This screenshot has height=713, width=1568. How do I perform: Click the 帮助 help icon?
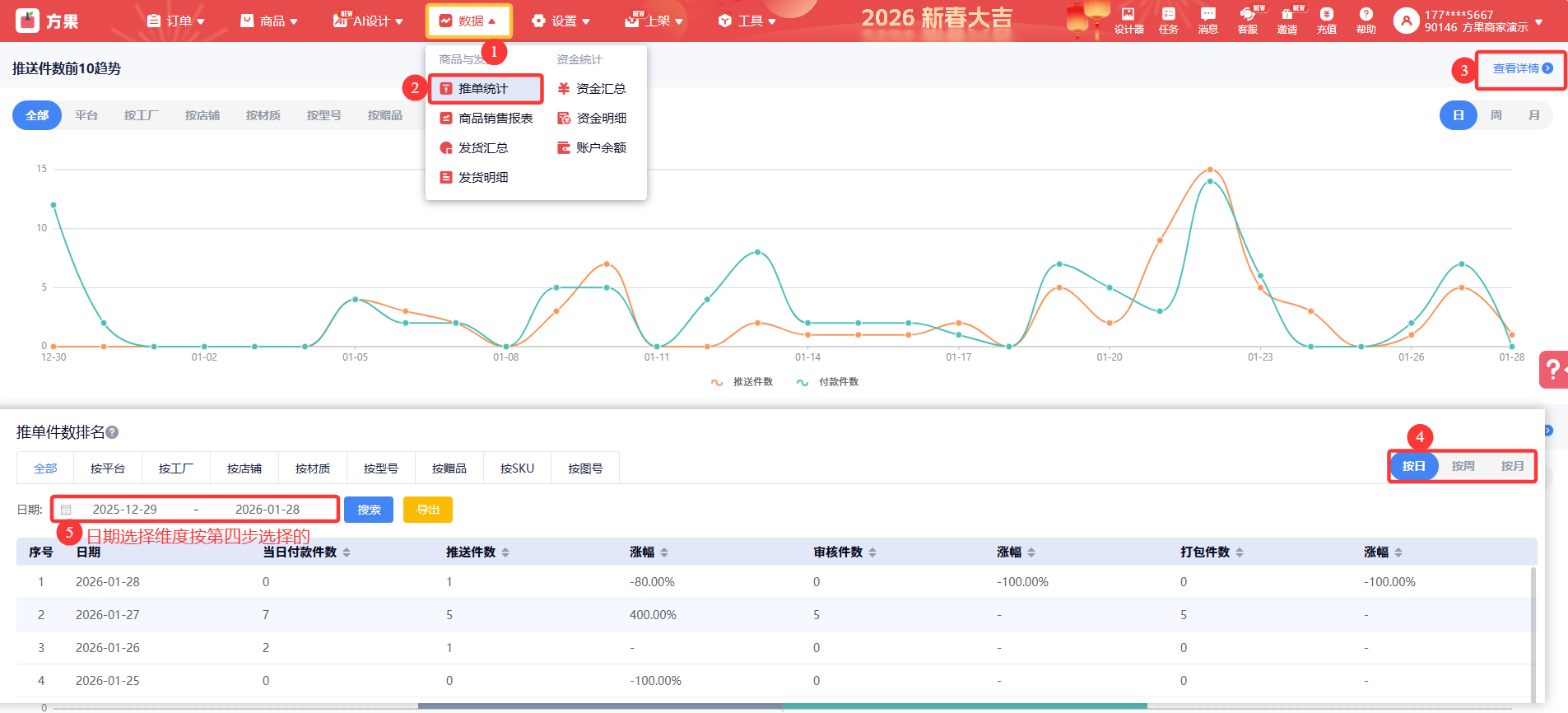(x=1366, y=20)
